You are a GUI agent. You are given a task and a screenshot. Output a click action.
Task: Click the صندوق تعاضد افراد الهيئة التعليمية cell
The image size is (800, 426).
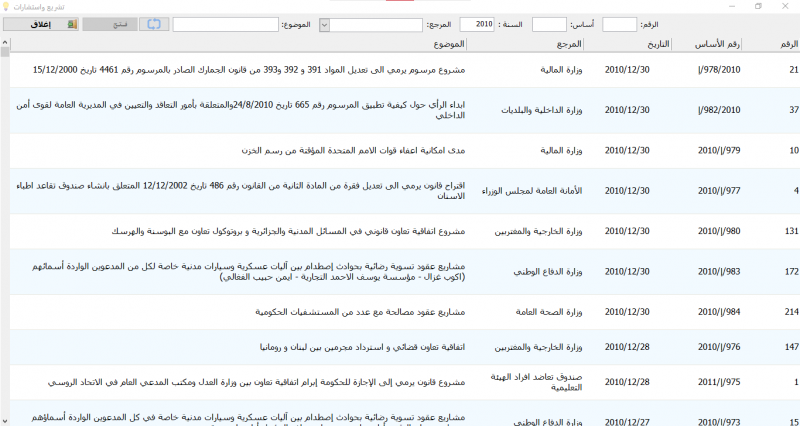536,382
